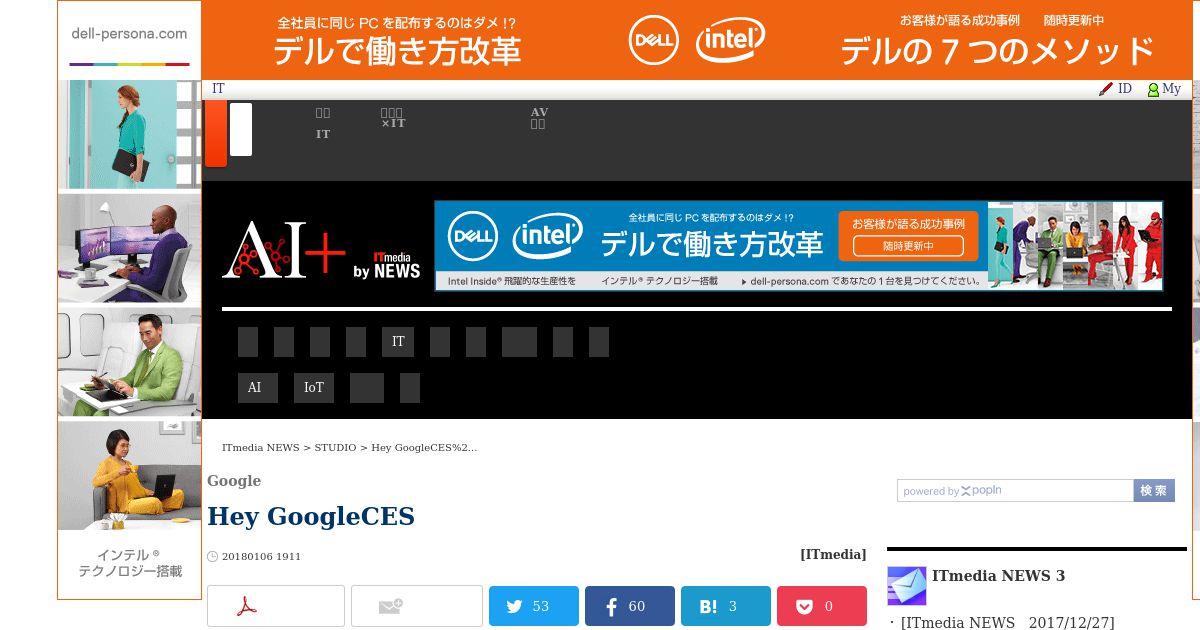Image resolution: width=1200 pixels, height=630 pixels.
Task: Click STUDIO breadcrumb link
Action: [335, 447]
